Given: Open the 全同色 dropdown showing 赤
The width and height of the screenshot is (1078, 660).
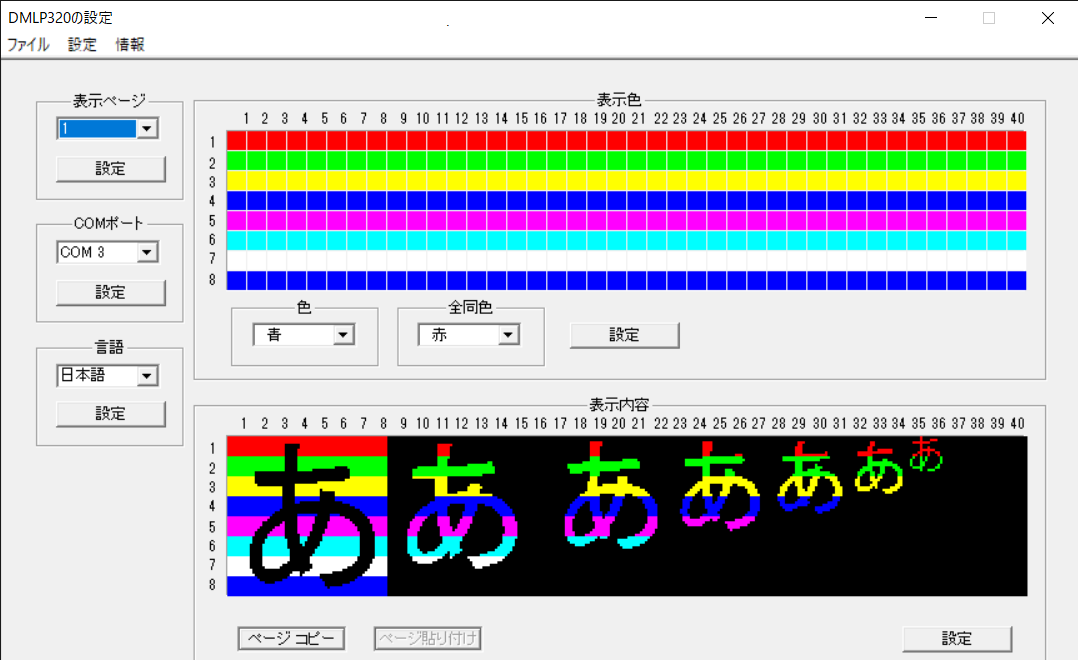Looking at the screenshot, I should coord(508,335).
